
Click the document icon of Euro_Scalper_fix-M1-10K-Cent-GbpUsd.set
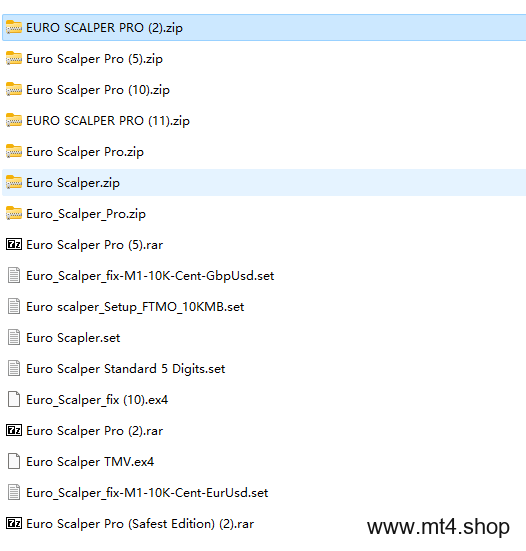14,275
